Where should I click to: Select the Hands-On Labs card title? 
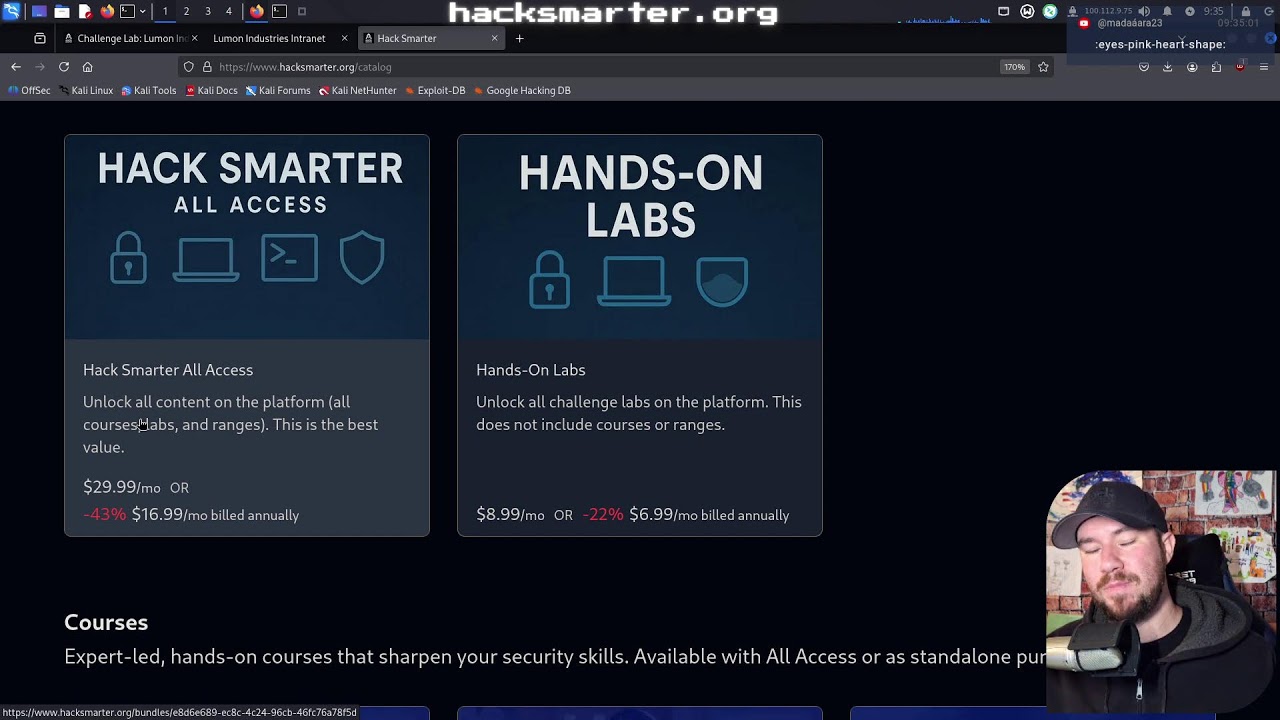tap(531, 370)
